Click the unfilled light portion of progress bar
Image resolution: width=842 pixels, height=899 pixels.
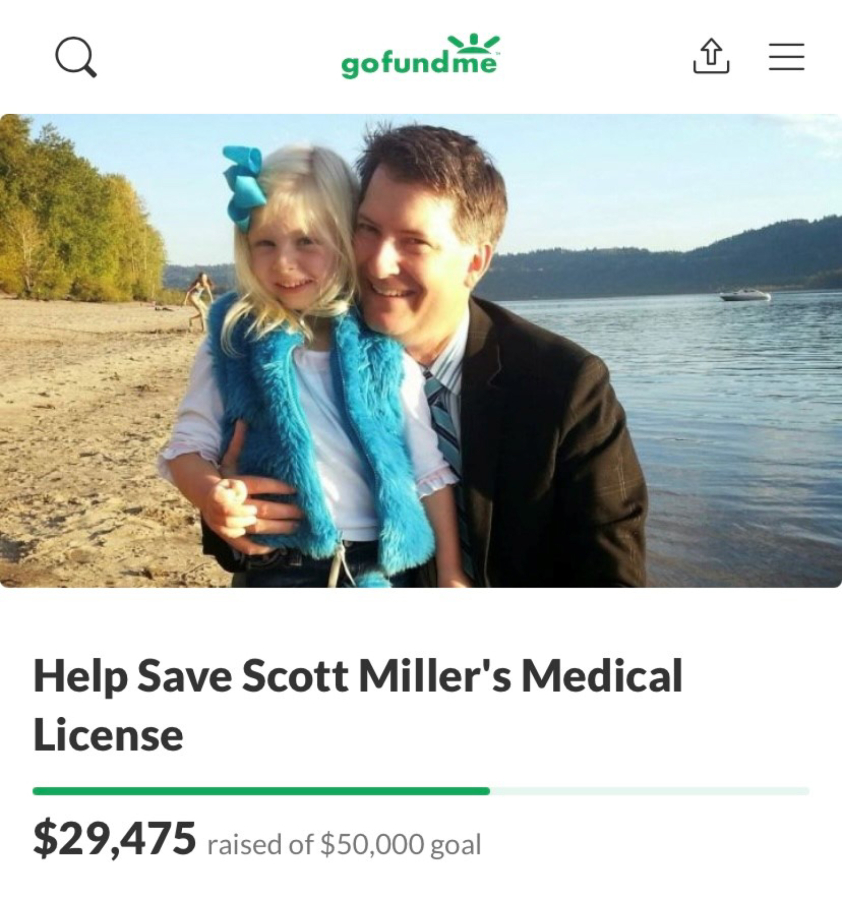click(x=649, y=791)
